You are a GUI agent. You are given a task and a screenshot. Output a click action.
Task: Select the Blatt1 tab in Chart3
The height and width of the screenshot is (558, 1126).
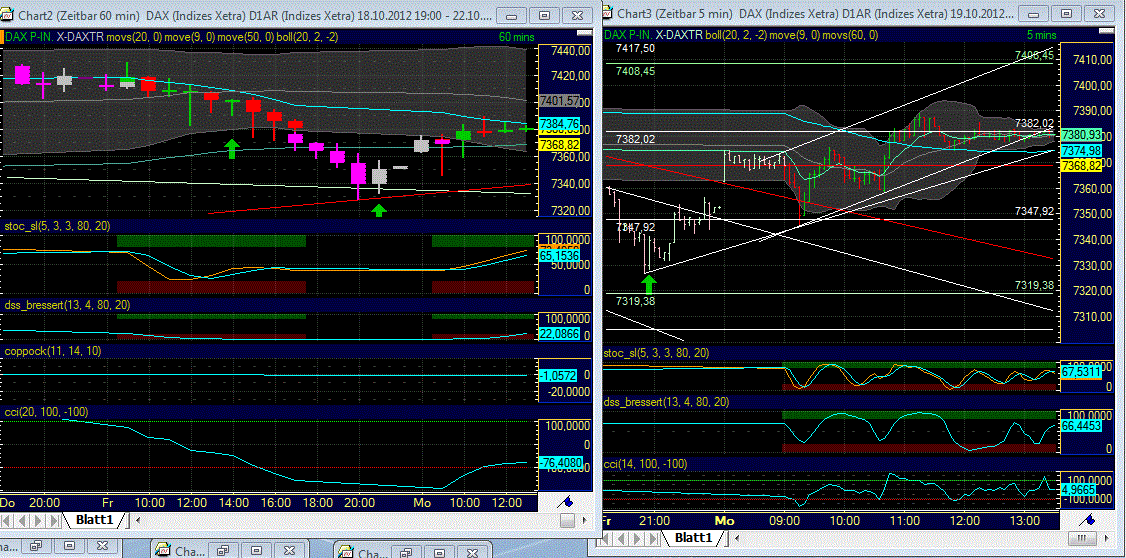[694, 537]
